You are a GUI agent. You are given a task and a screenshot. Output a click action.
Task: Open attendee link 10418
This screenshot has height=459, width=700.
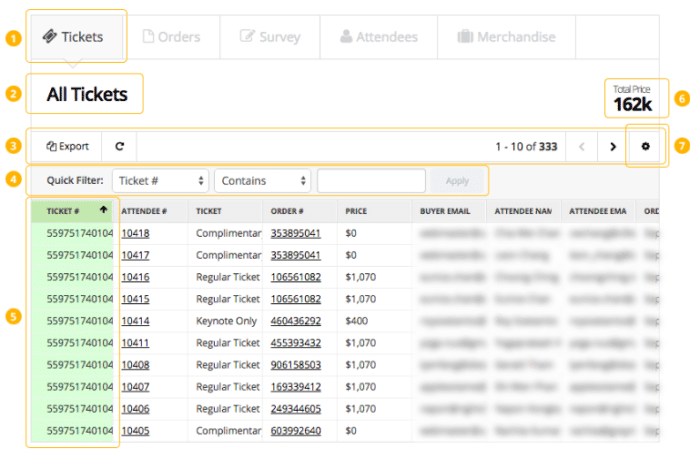point(135,233)
